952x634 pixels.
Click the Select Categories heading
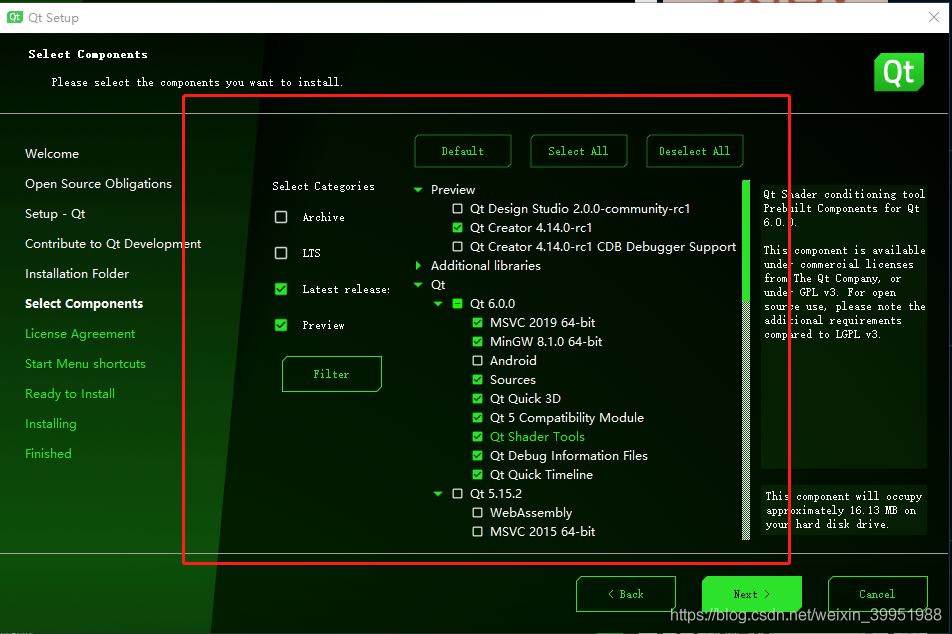coord(324,186)
